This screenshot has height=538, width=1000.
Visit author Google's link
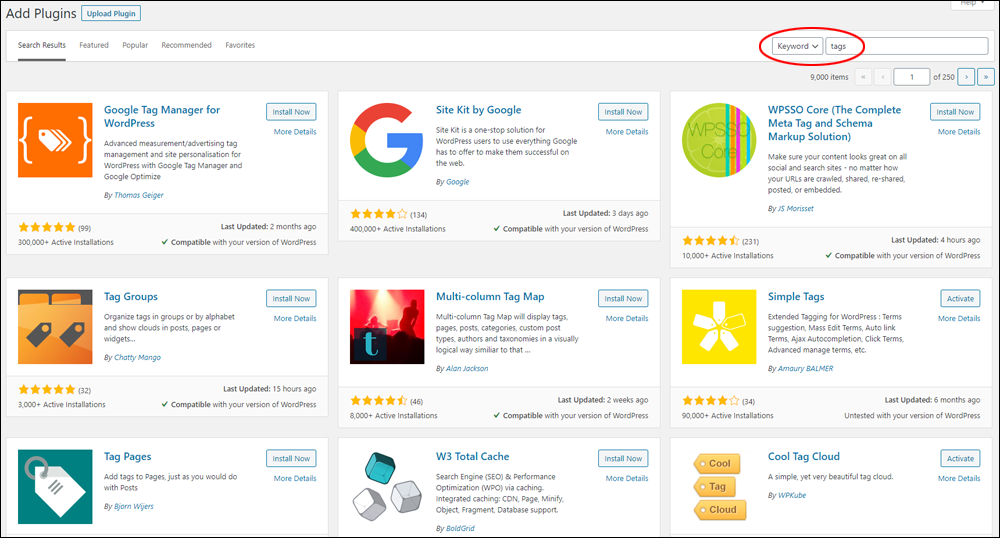457,182
